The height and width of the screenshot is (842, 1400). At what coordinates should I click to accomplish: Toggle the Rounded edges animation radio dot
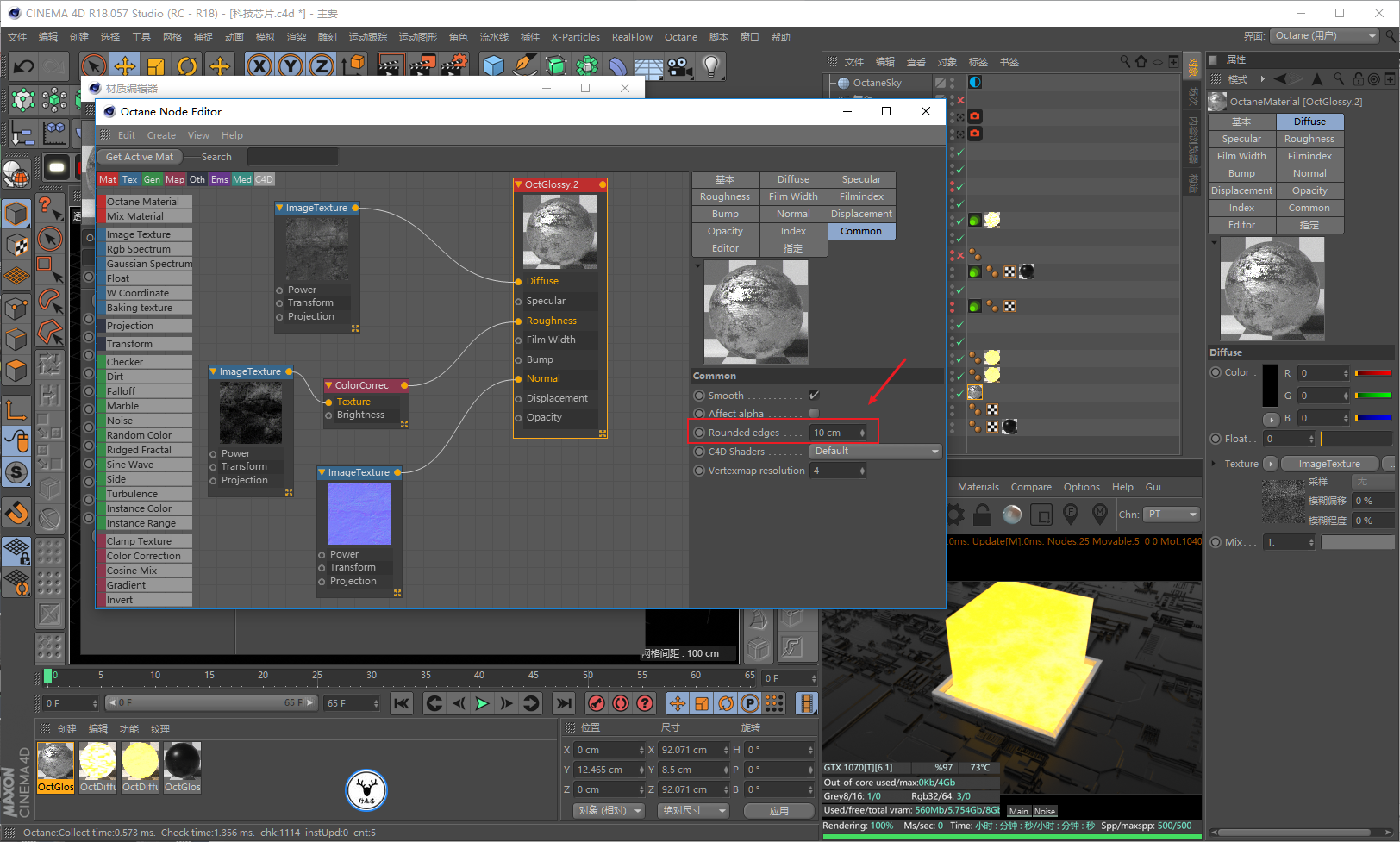[699, 433]
